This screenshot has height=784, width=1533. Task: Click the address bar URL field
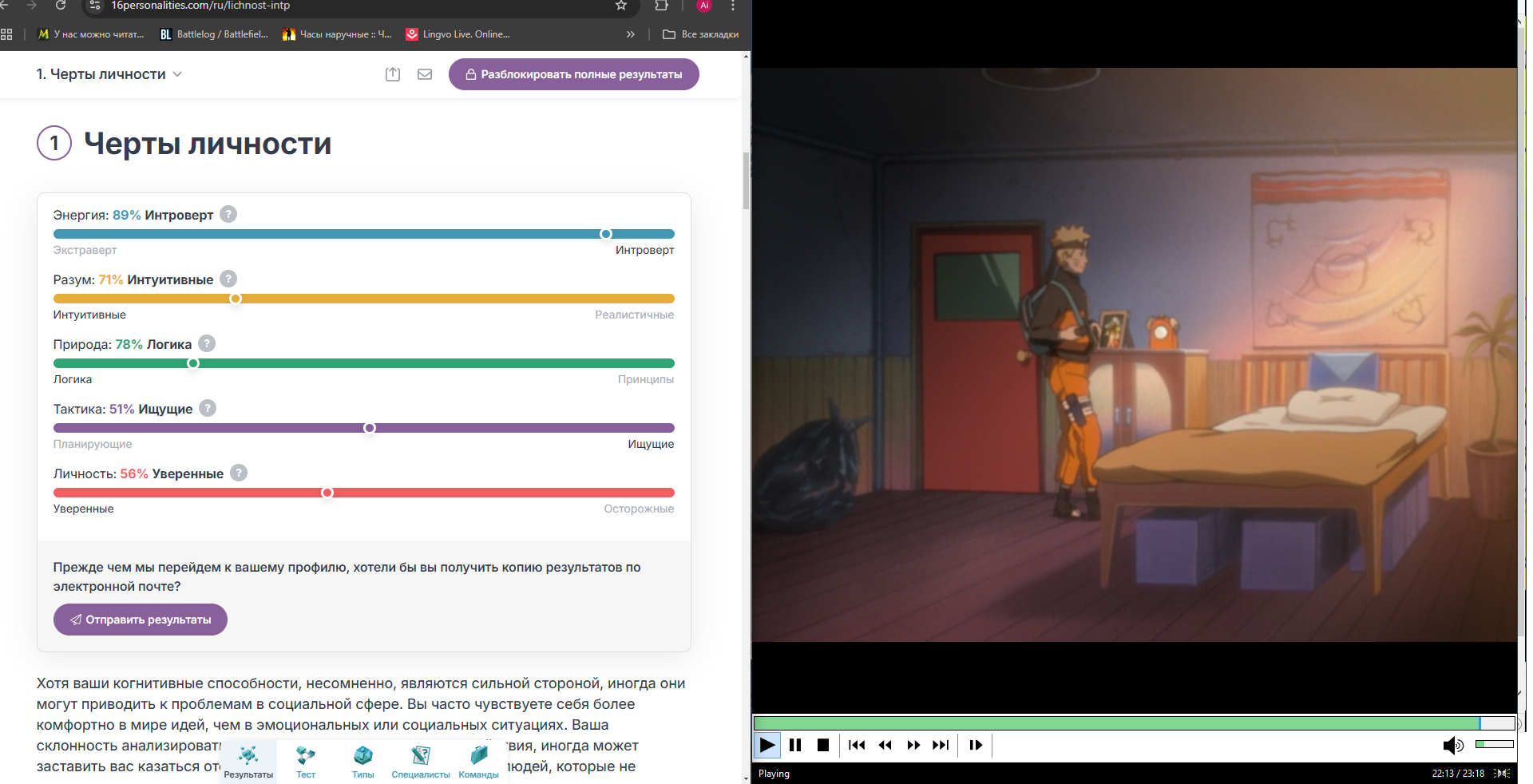(x=359, y=6)
